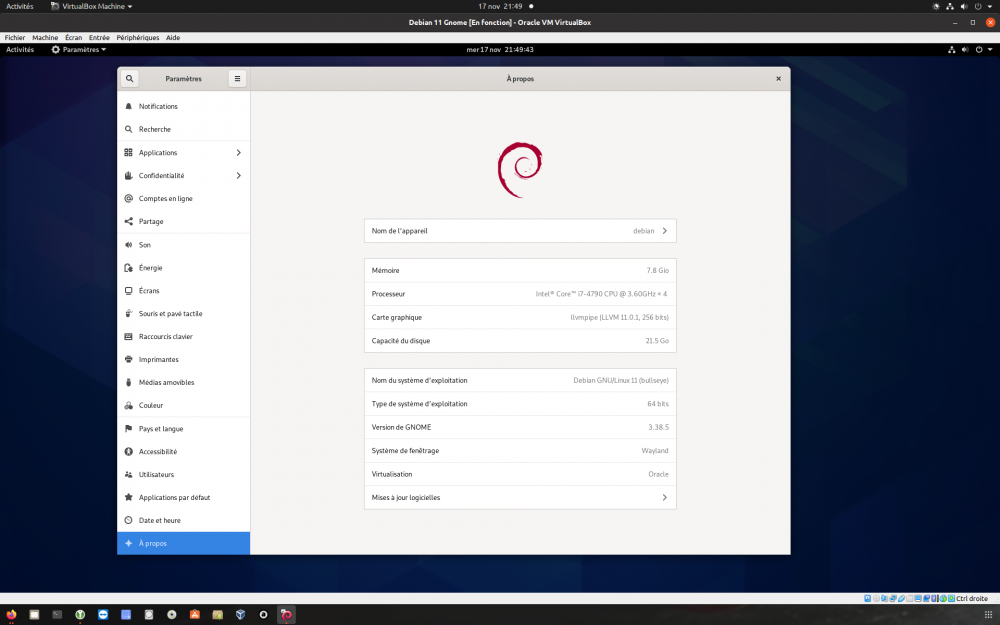Open the guest system status menu
Image resolution: width=1000 pixels, height=625 pixels.
pos(970,49)
